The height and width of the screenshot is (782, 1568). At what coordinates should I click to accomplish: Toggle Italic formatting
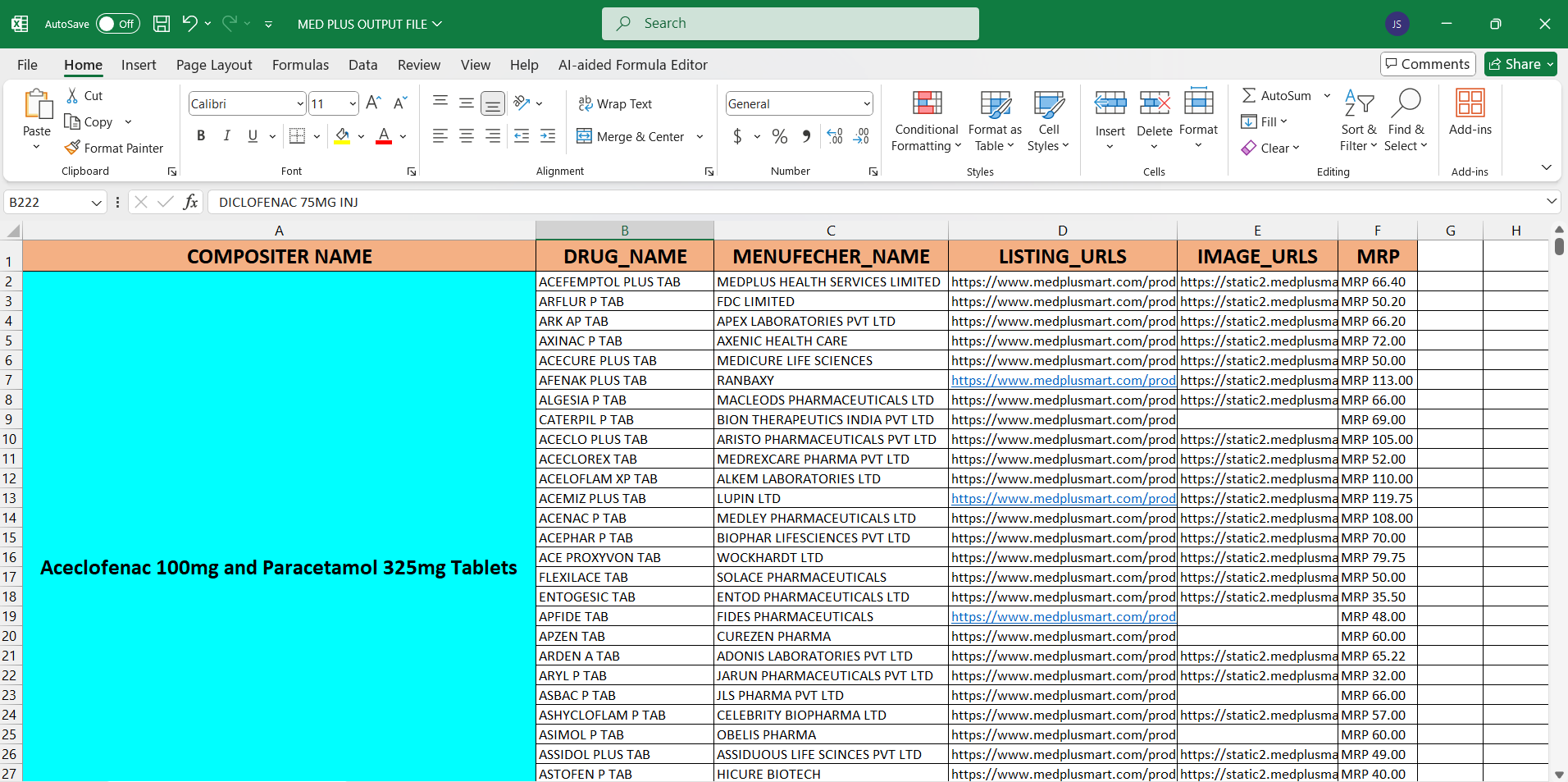point(227,136)
